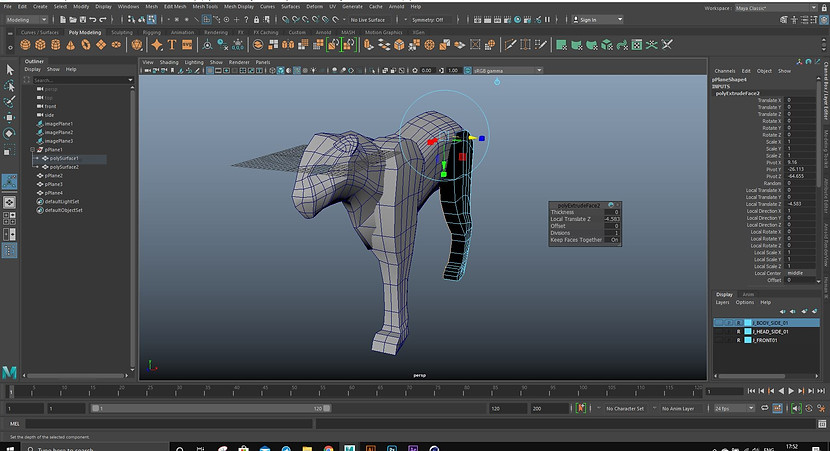Click the Render current frame clapper icon

pos(488,20)
